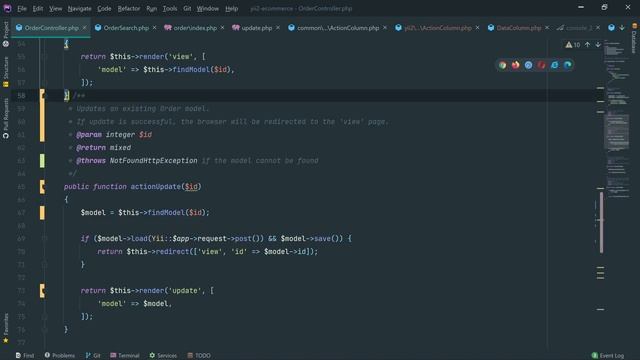This screenshot has width=640, height=360.
Task: Click the green change marker at line 63
Action: [x=42, y=161]
